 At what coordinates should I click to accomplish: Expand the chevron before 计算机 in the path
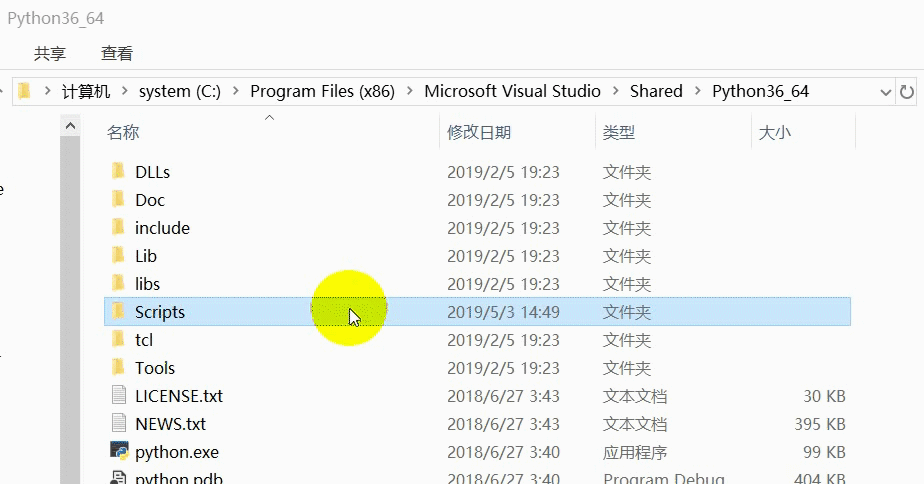click(x=47, y=91)
